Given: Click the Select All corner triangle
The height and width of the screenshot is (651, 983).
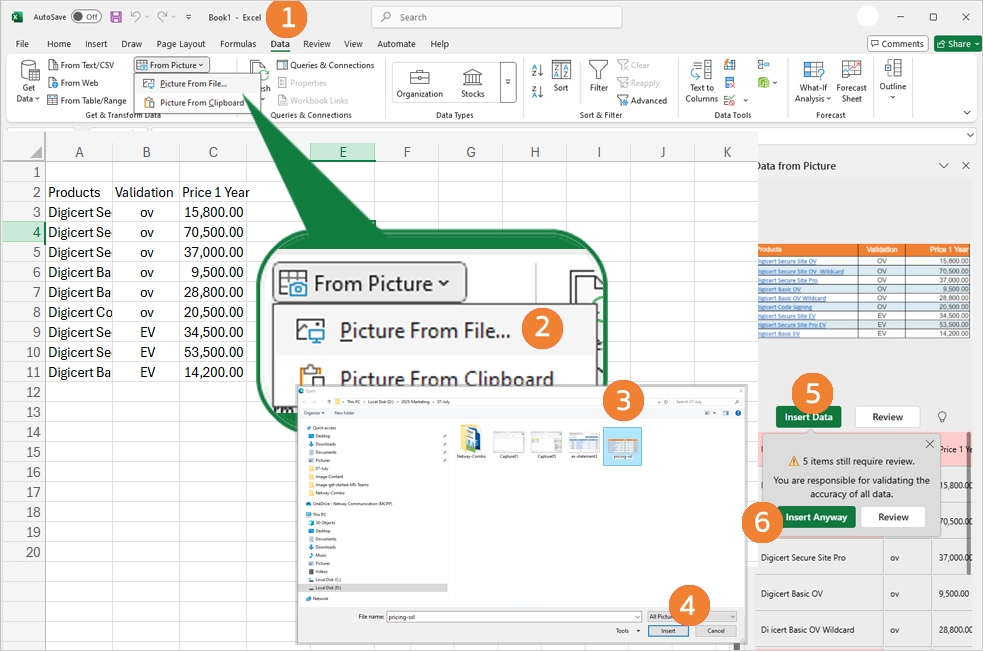Looking at the screenshot, I should (x=36, y=152).
